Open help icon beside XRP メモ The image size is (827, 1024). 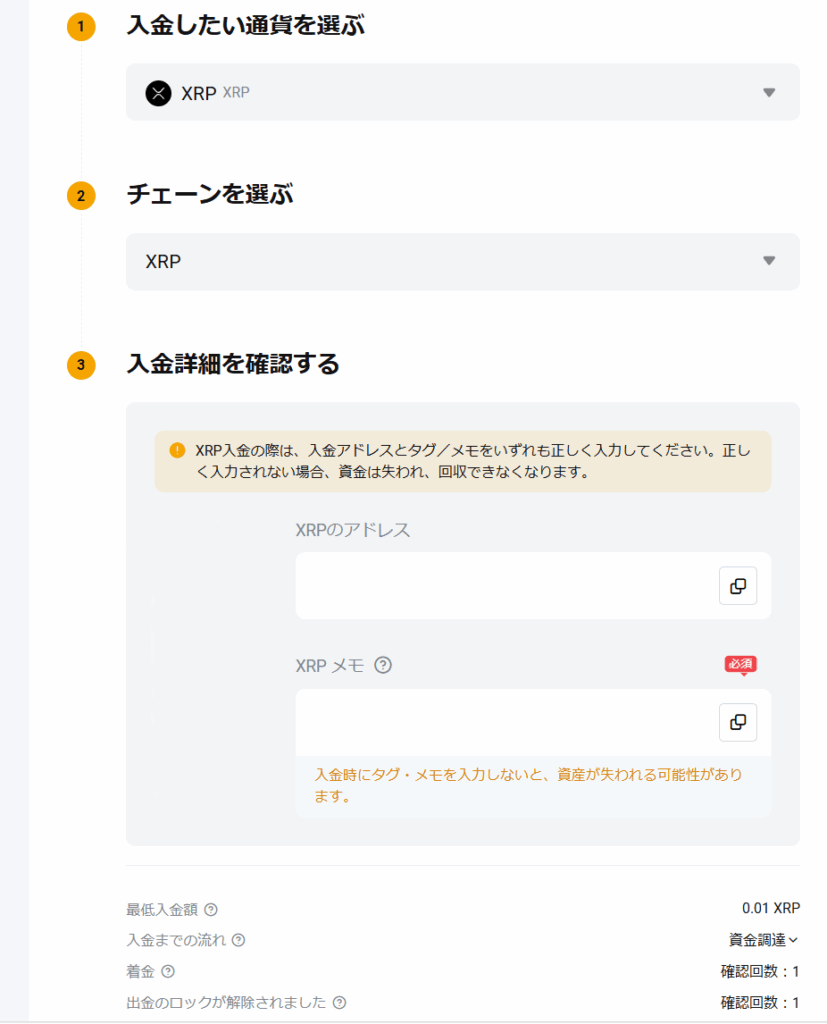383,665
